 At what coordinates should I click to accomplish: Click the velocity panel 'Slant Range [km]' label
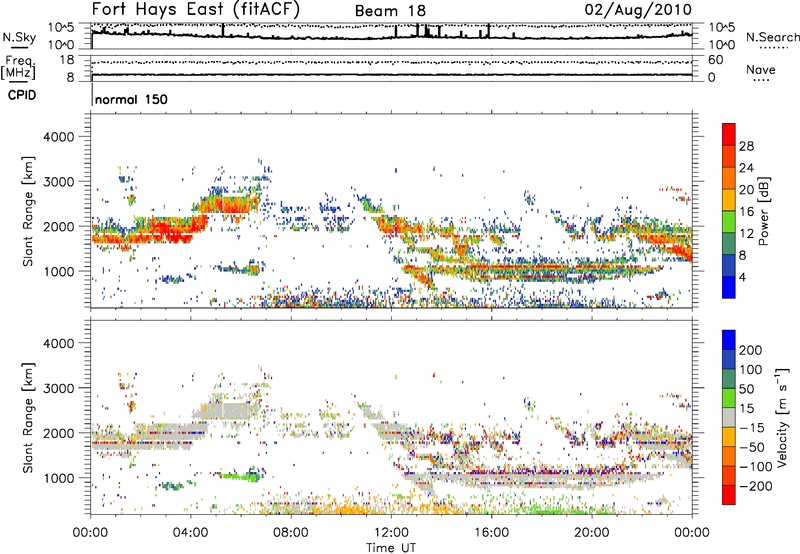pos(28,417)
